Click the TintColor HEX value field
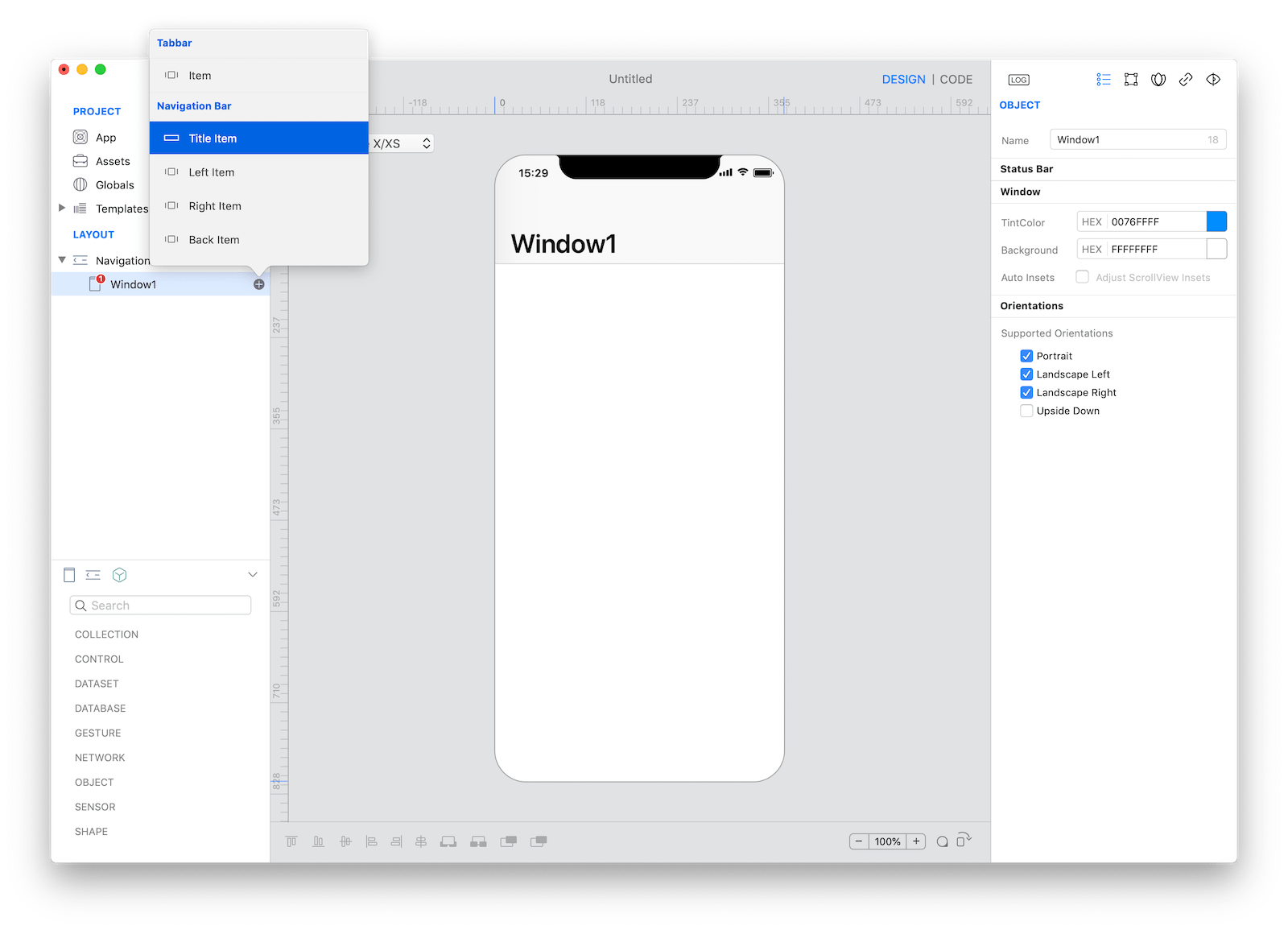 pyautogui.click(x=1157, y=221)
